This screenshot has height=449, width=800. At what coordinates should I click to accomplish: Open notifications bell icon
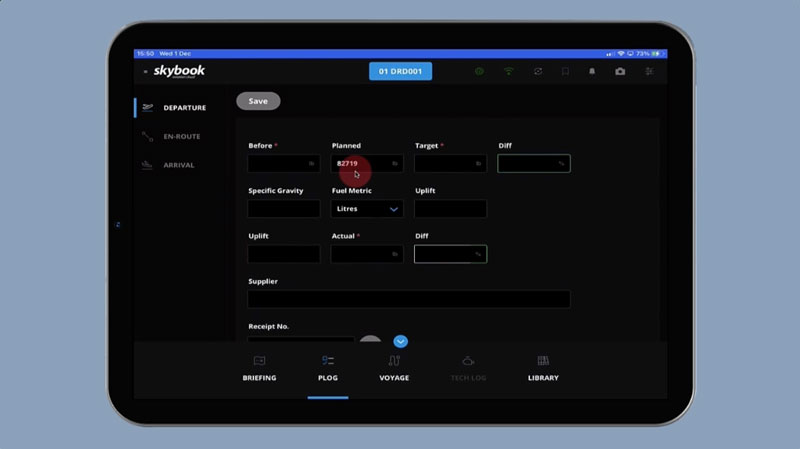[x=592, y=72]
